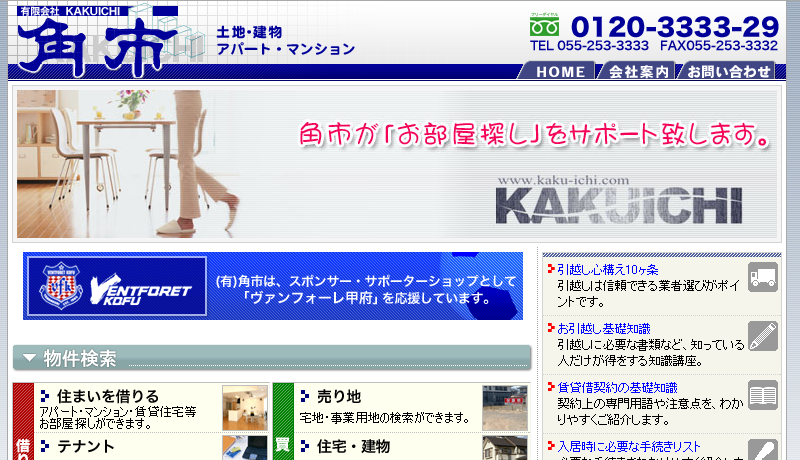Screen dimensions: 800x460
Task: Click the red arrow before 賃貸借契約の基礎知識
Action: pos(551,387)
